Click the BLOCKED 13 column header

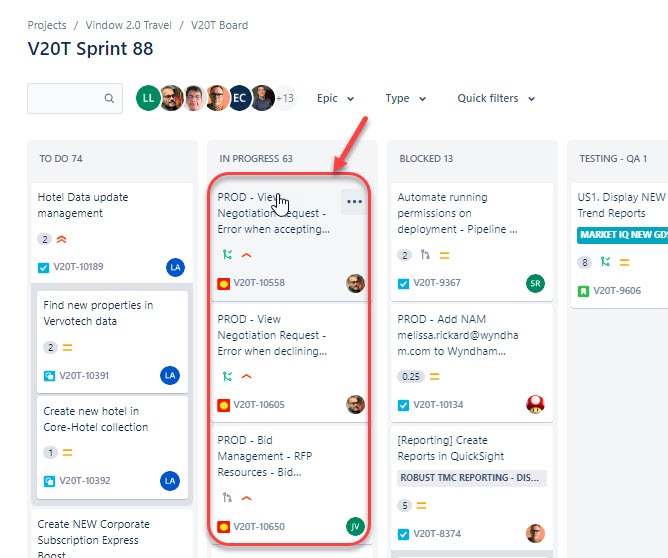tap(426, 159)
